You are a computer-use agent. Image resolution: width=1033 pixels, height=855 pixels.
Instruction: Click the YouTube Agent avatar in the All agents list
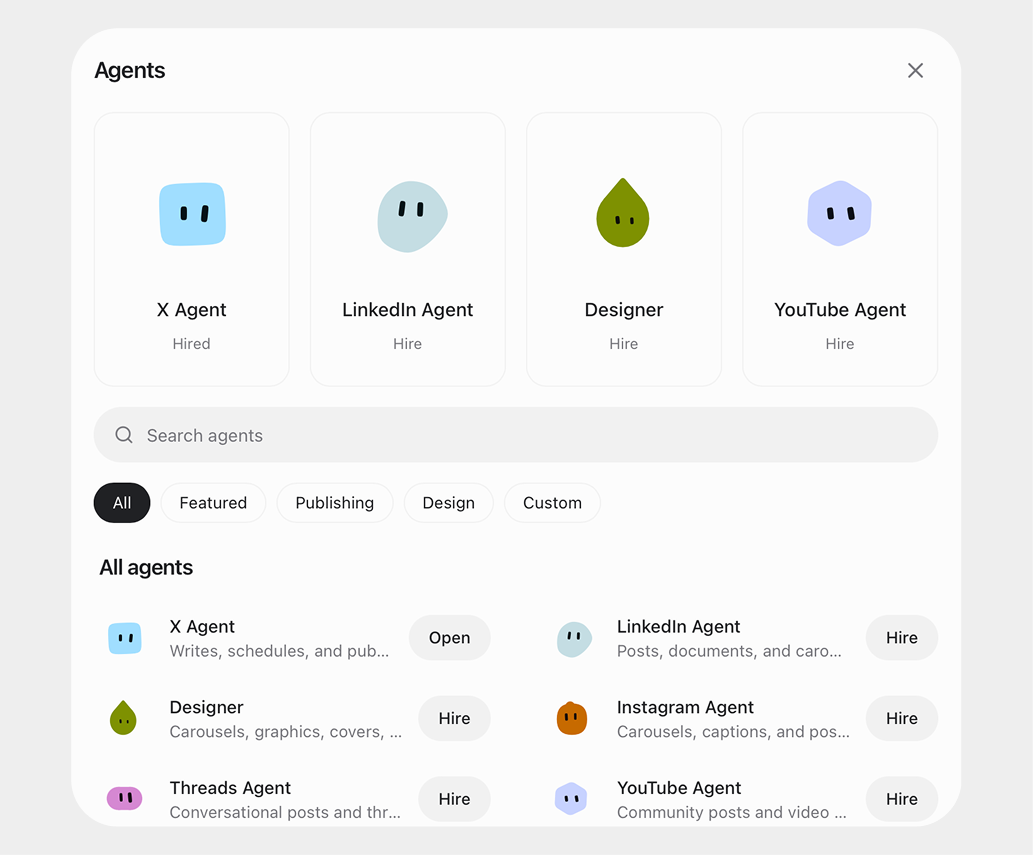(571, 799)
